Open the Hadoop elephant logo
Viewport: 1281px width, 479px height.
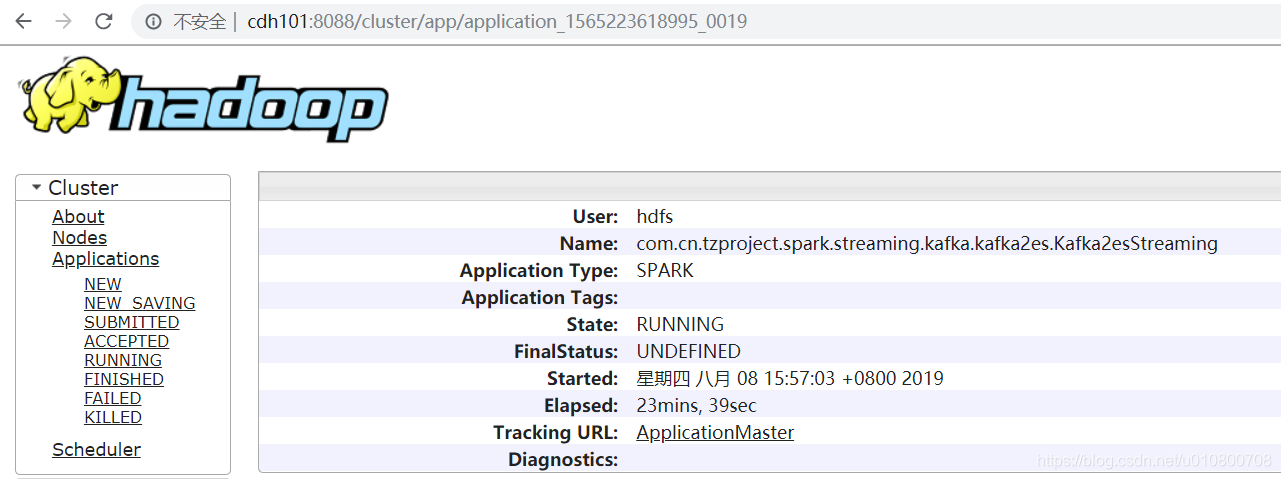[x=203, y=99]
